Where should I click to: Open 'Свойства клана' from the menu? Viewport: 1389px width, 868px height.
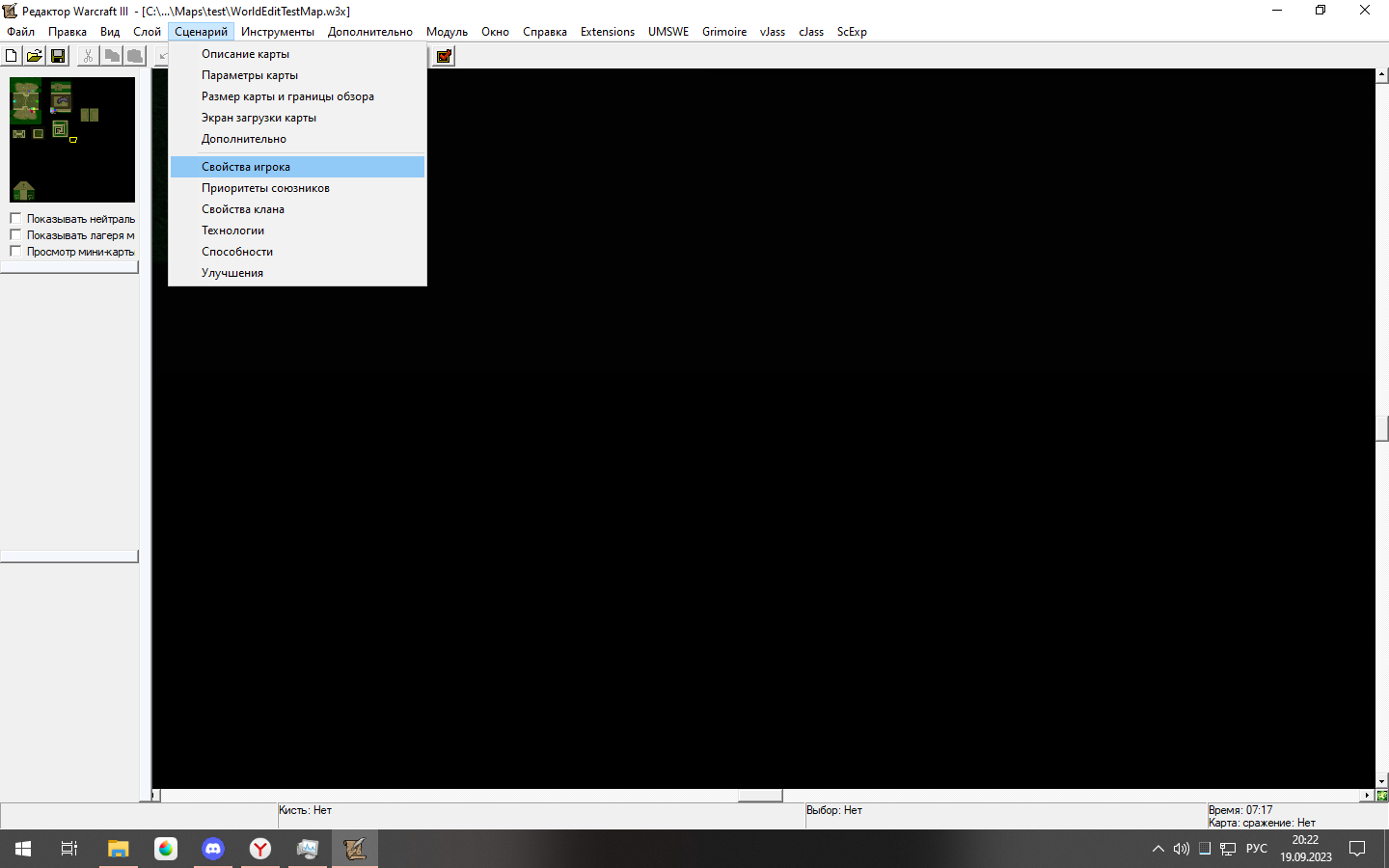point(297,209)
